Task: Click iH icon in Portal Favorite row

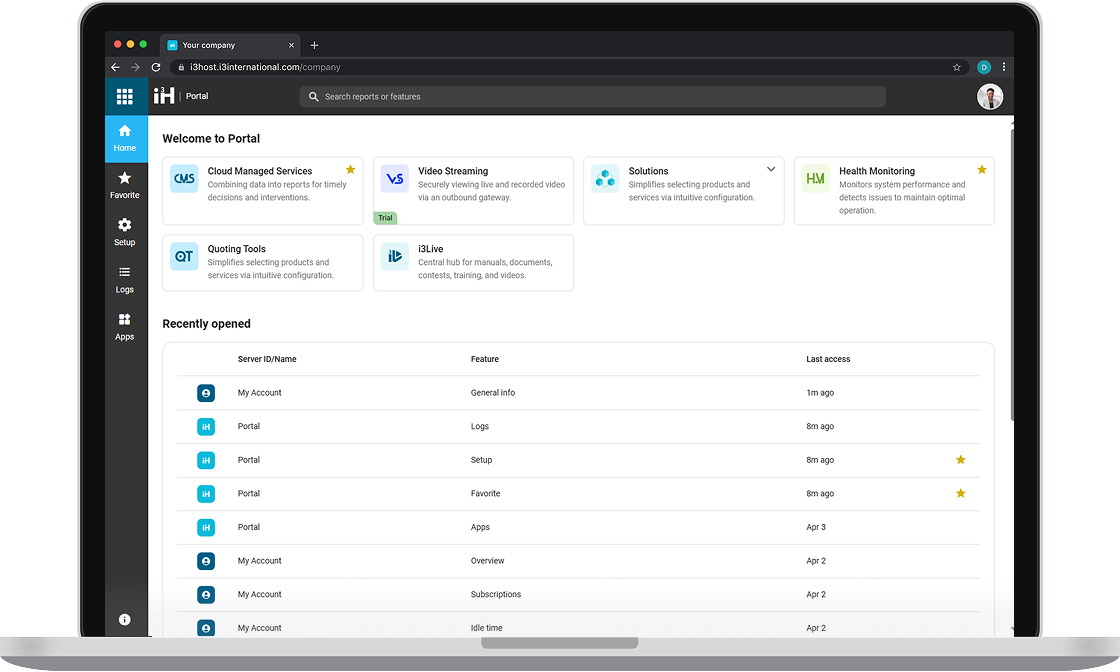Action: pos(206,493)
